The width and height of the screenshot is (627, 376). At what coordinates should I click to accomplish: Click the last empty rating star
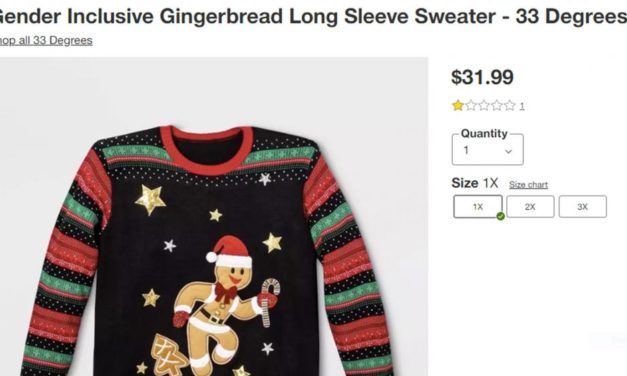coord(509,106)
